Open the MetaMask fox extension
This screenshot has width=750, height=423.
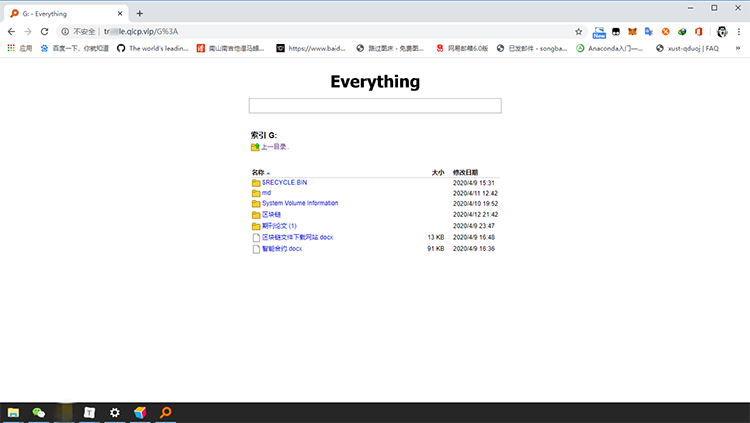point(631,31)
